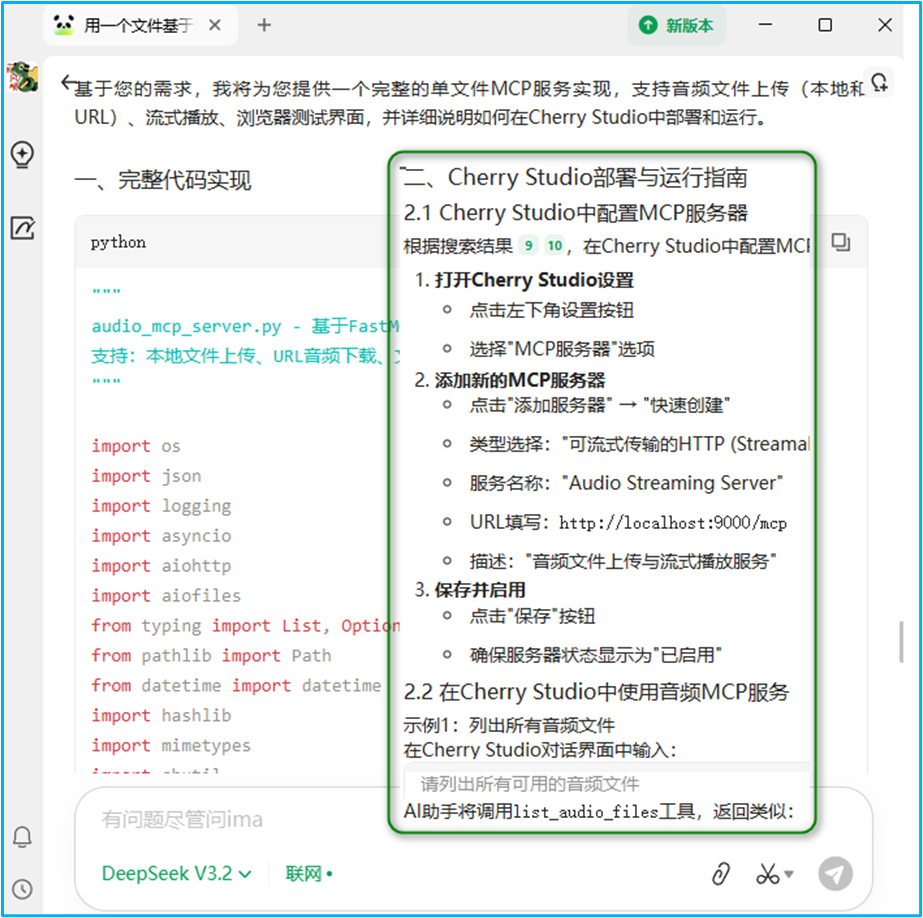
Task: Open citation reference 10
Action: 555,245
